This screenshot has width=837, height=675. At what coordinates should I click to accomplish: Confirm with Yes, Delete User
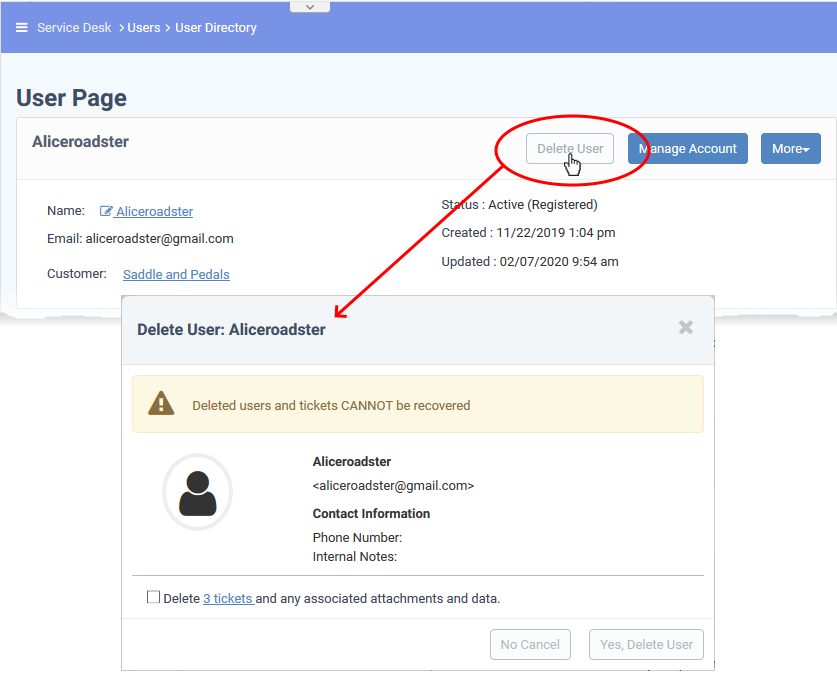(x=646, y=645)
